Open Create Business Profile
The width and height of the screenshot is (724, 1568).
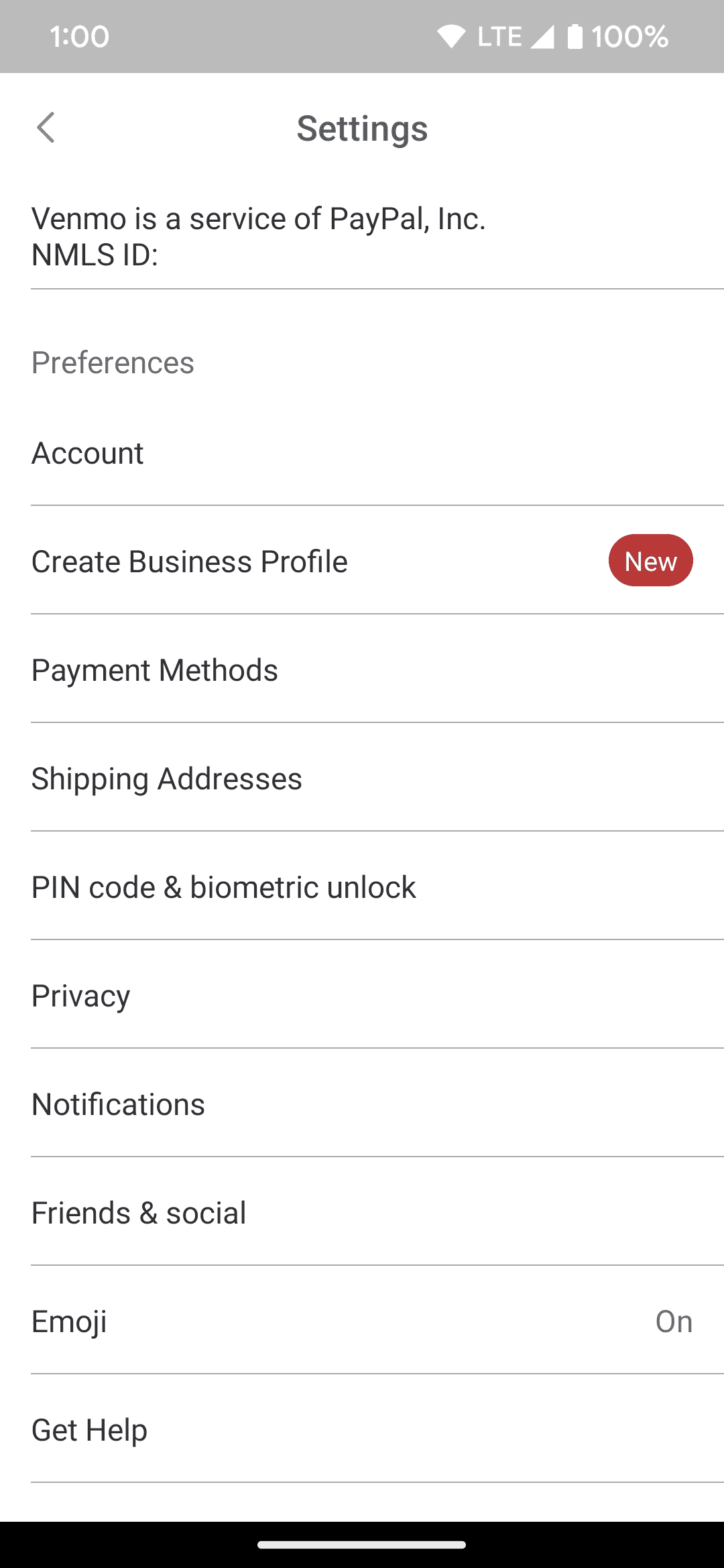click(190, 562)
